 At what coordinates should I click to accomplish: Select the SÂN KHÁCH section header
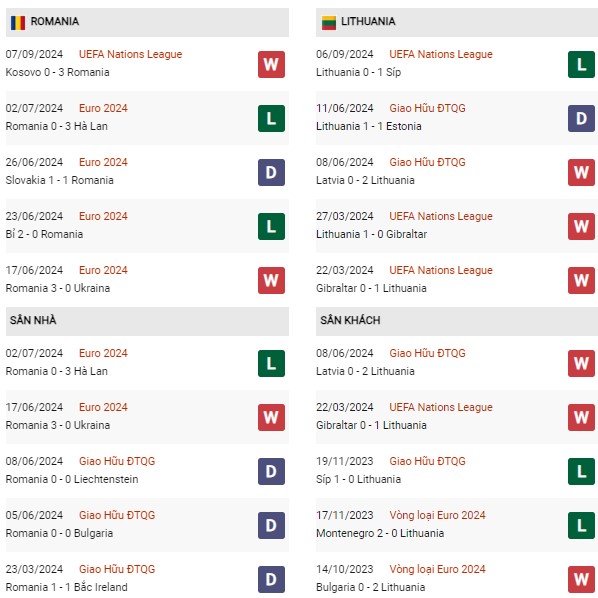[457, 321]
